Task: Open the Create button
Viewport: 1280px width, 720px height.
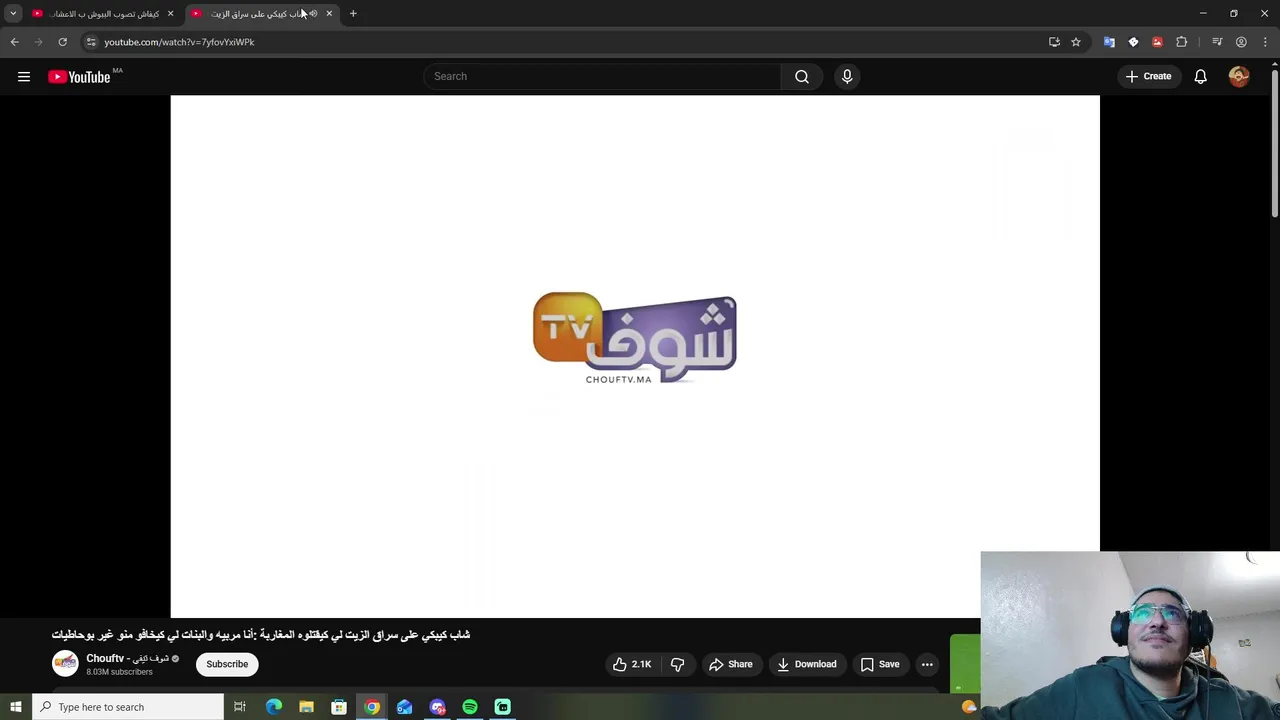Action: (x=1148, y=76)
